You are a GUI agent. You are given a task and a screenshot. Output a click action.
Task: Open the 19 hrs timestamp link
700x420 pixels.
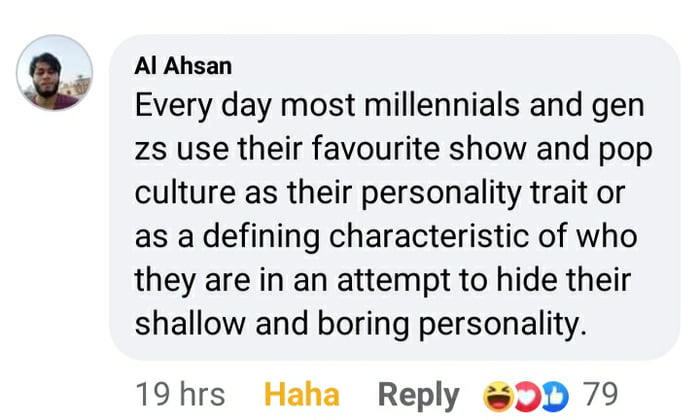point(180,395)
